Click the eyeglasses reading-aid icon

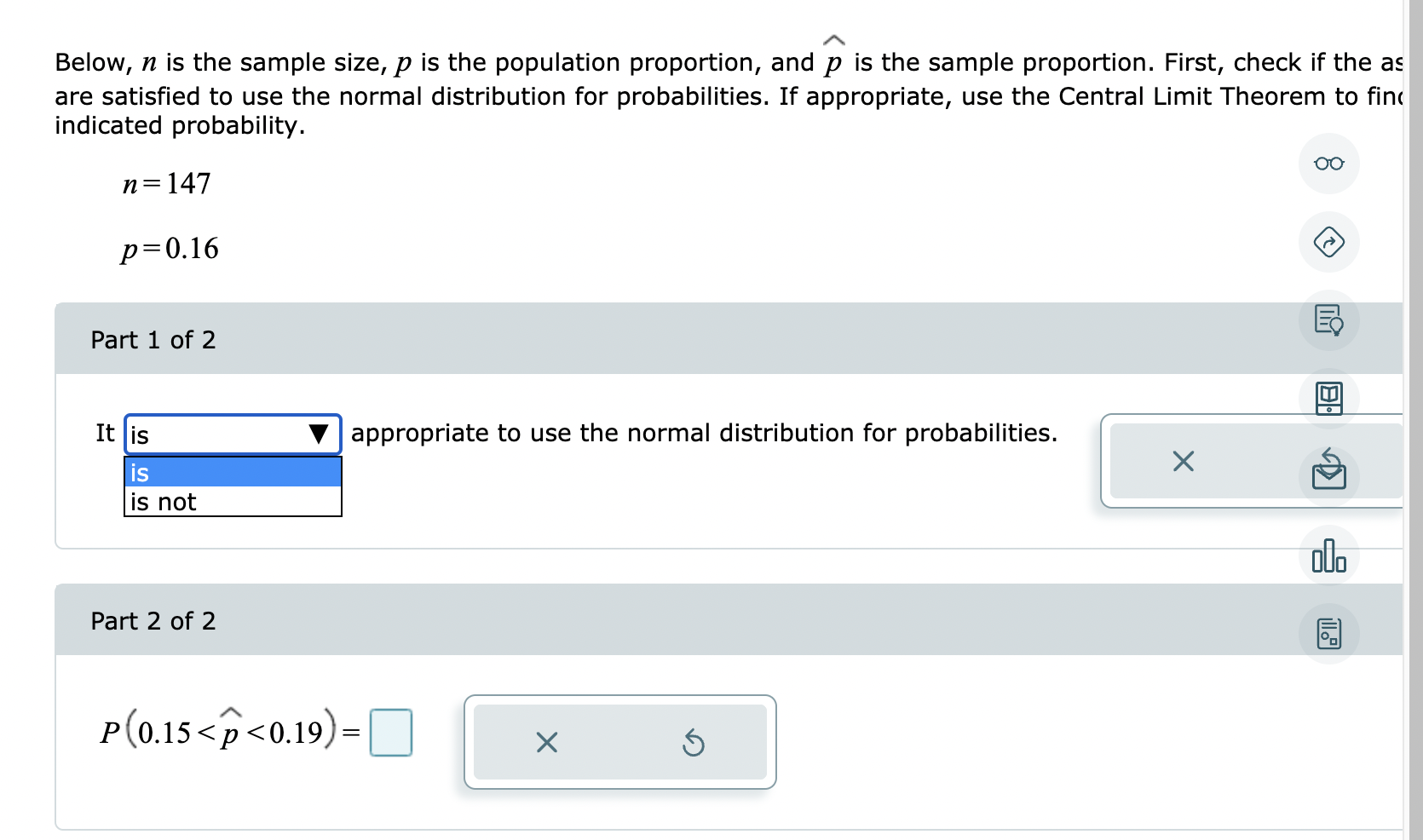click(x=1328, y=164)
